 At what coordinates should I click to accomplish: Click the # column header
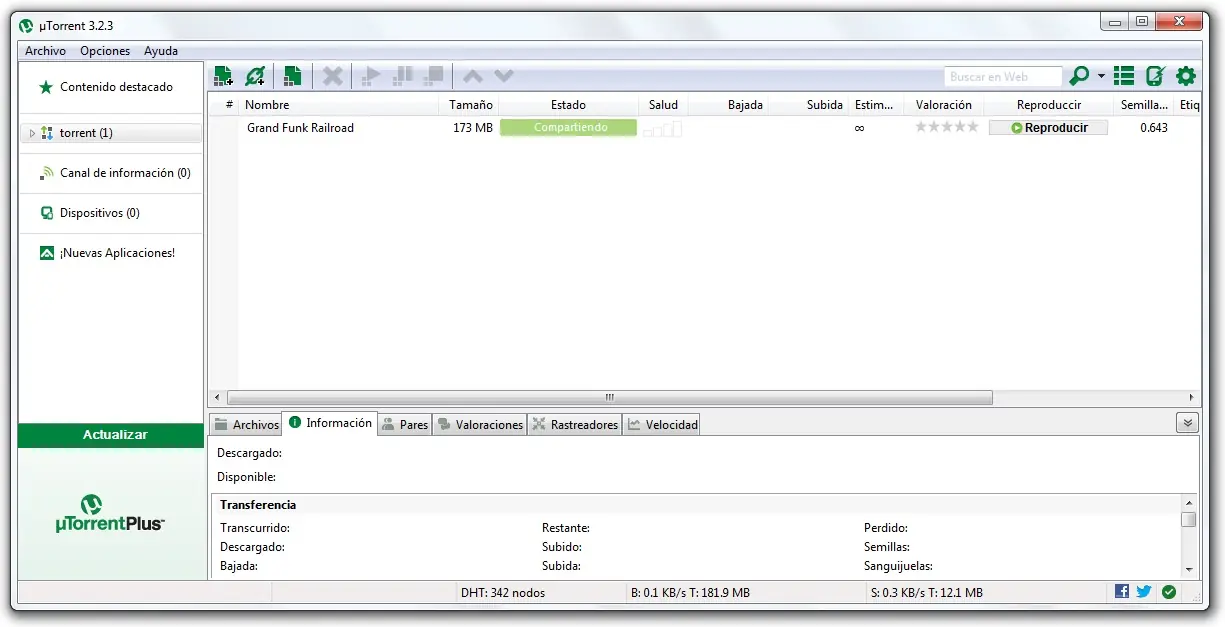[x=224, y=105]
